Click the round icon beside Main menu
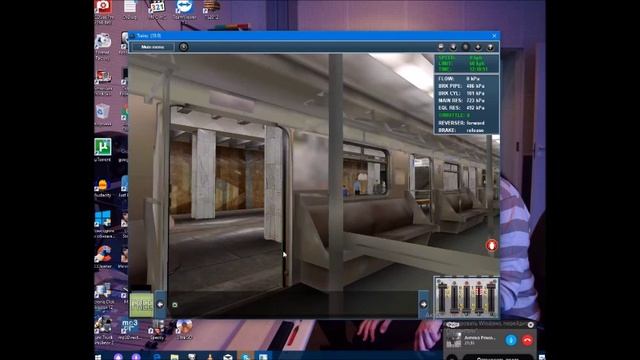The image size is (640, 360). 184,47
